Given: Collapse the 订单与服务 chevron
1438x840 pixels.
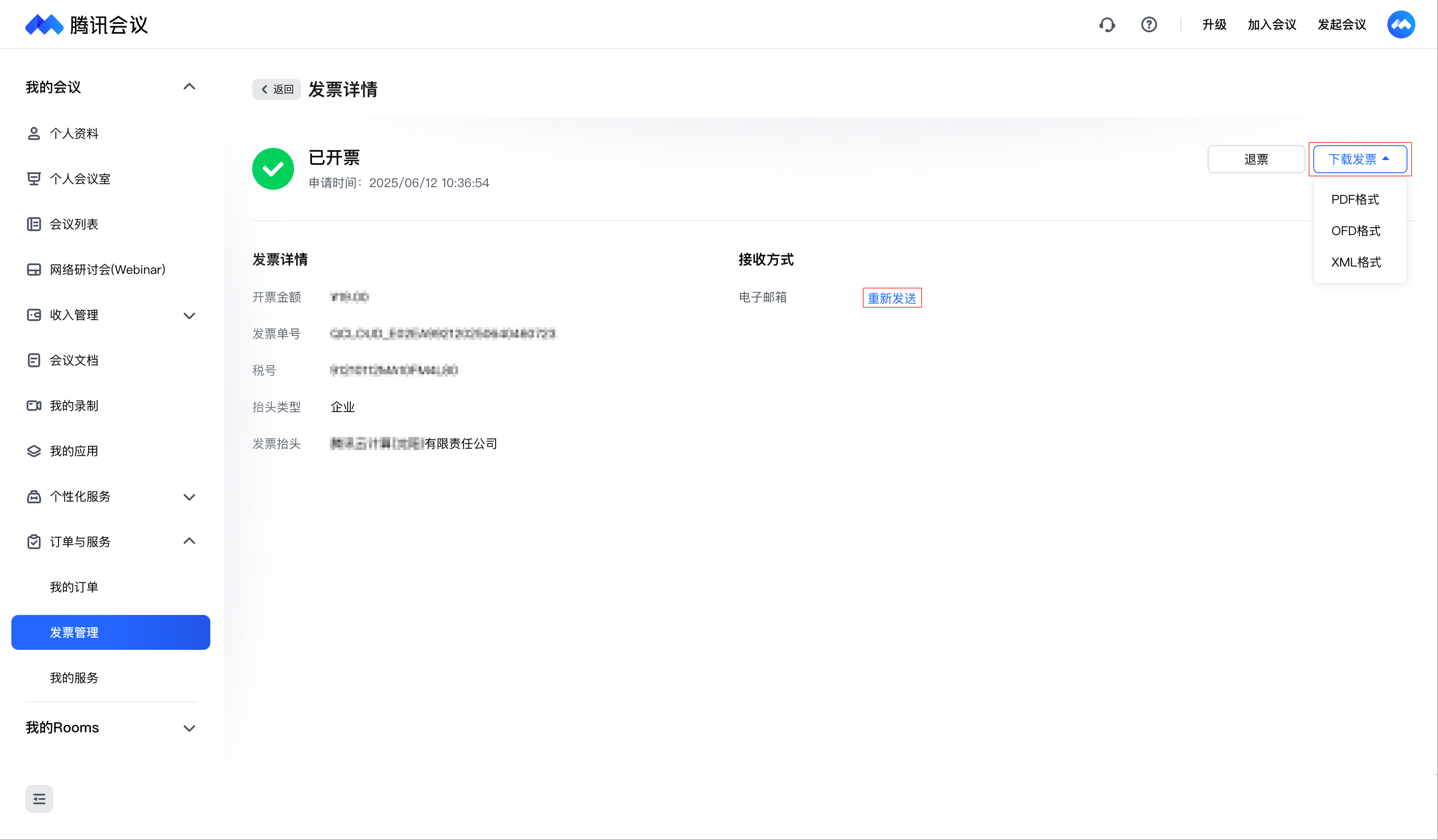Looking at the screenshot, I should click(x=189, y=541).
